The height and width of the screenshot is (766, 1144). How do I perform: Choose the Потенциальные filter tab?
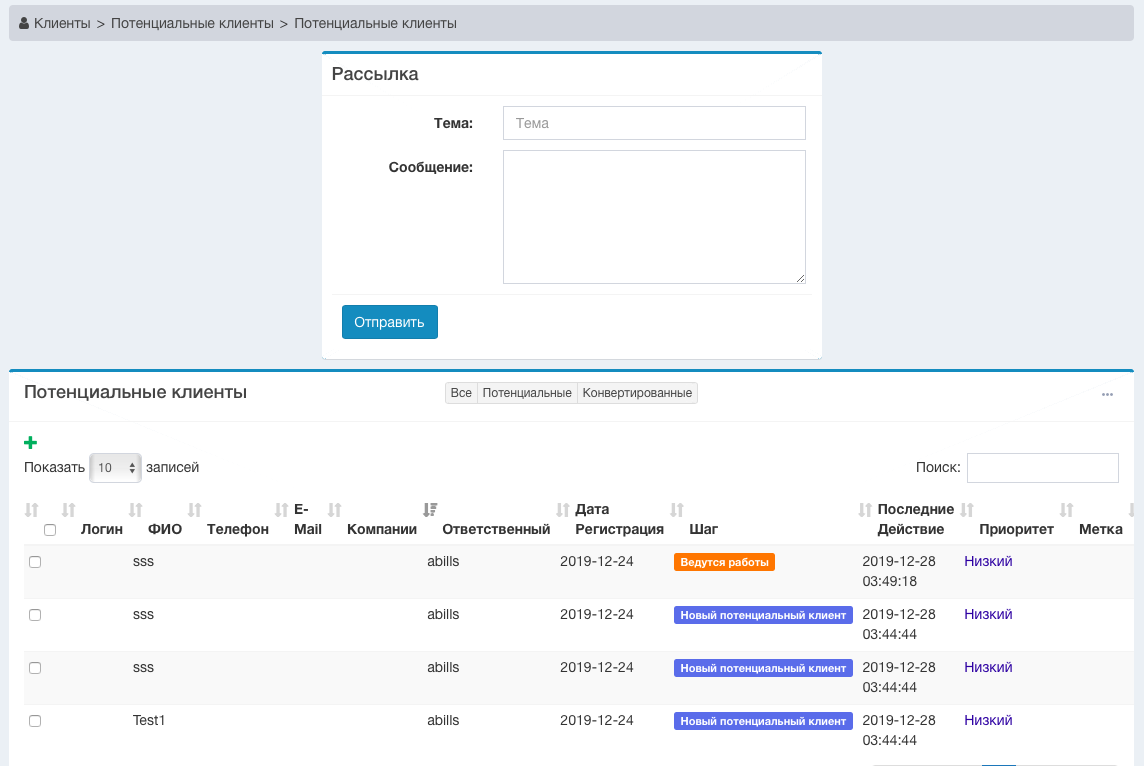click(527, 393)
